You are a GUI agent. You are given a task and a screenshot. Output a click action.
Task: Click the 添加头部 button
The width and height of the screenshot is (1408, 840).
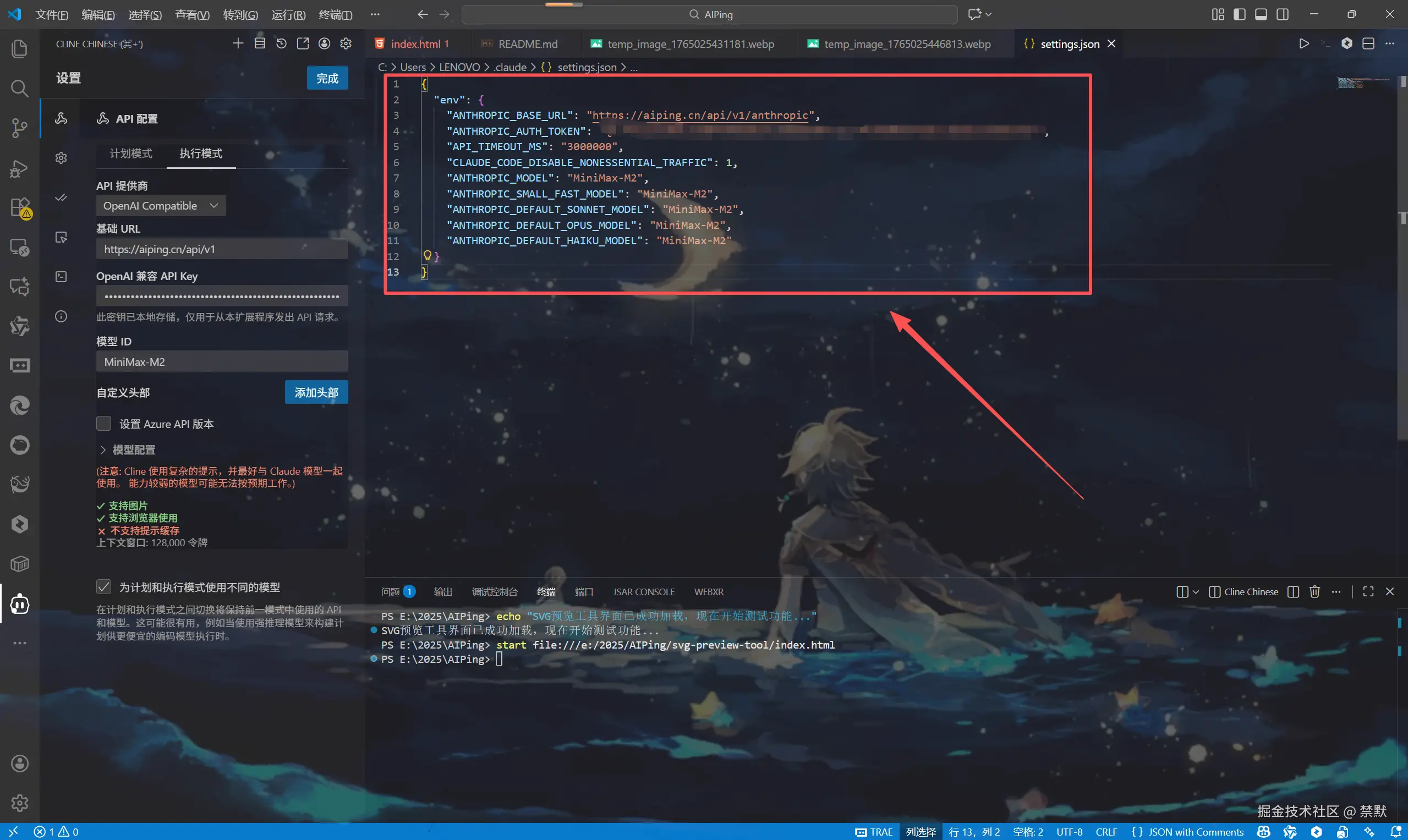pyautogui.click(x=316, y=392)
